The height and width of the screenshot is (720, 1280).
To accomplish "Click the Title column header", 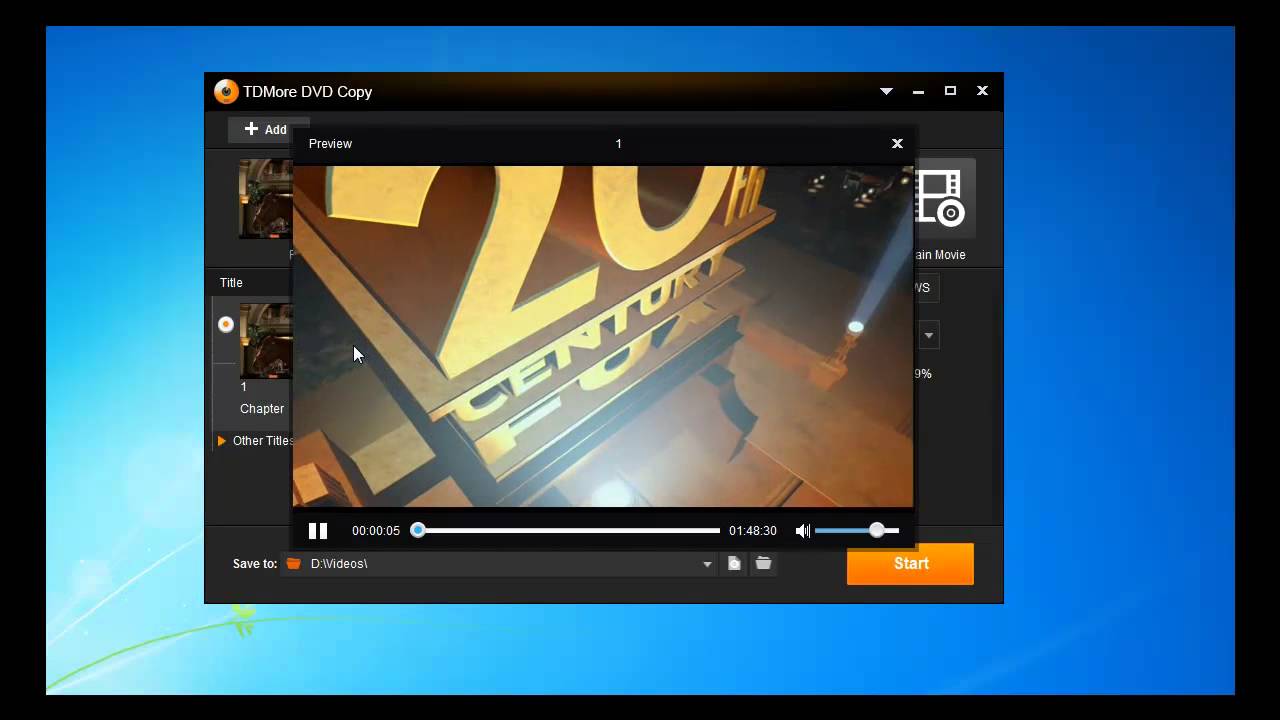I will [231, 283].
